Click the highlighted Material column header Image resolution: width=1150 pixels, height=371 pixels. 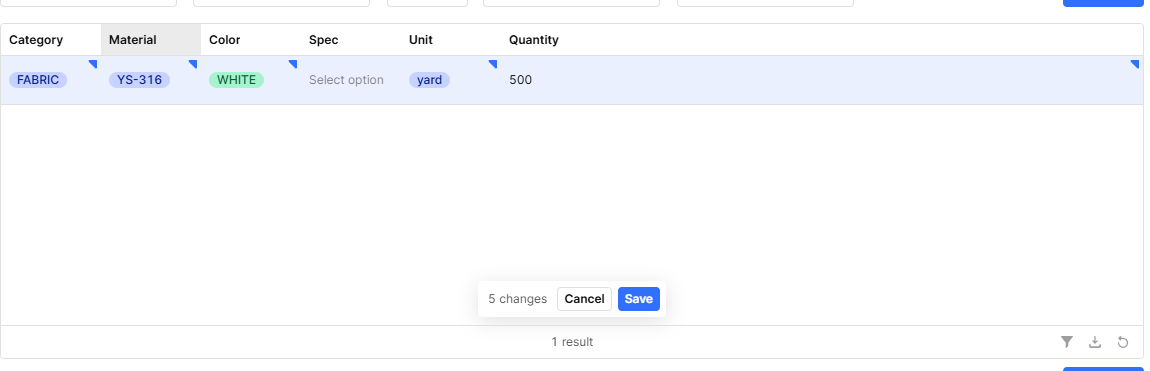click(x=133, y=40)
